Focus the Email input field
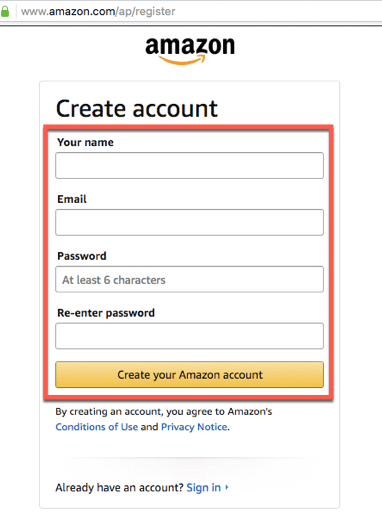This screenshot has height=517, width=382. pos(189,222)
